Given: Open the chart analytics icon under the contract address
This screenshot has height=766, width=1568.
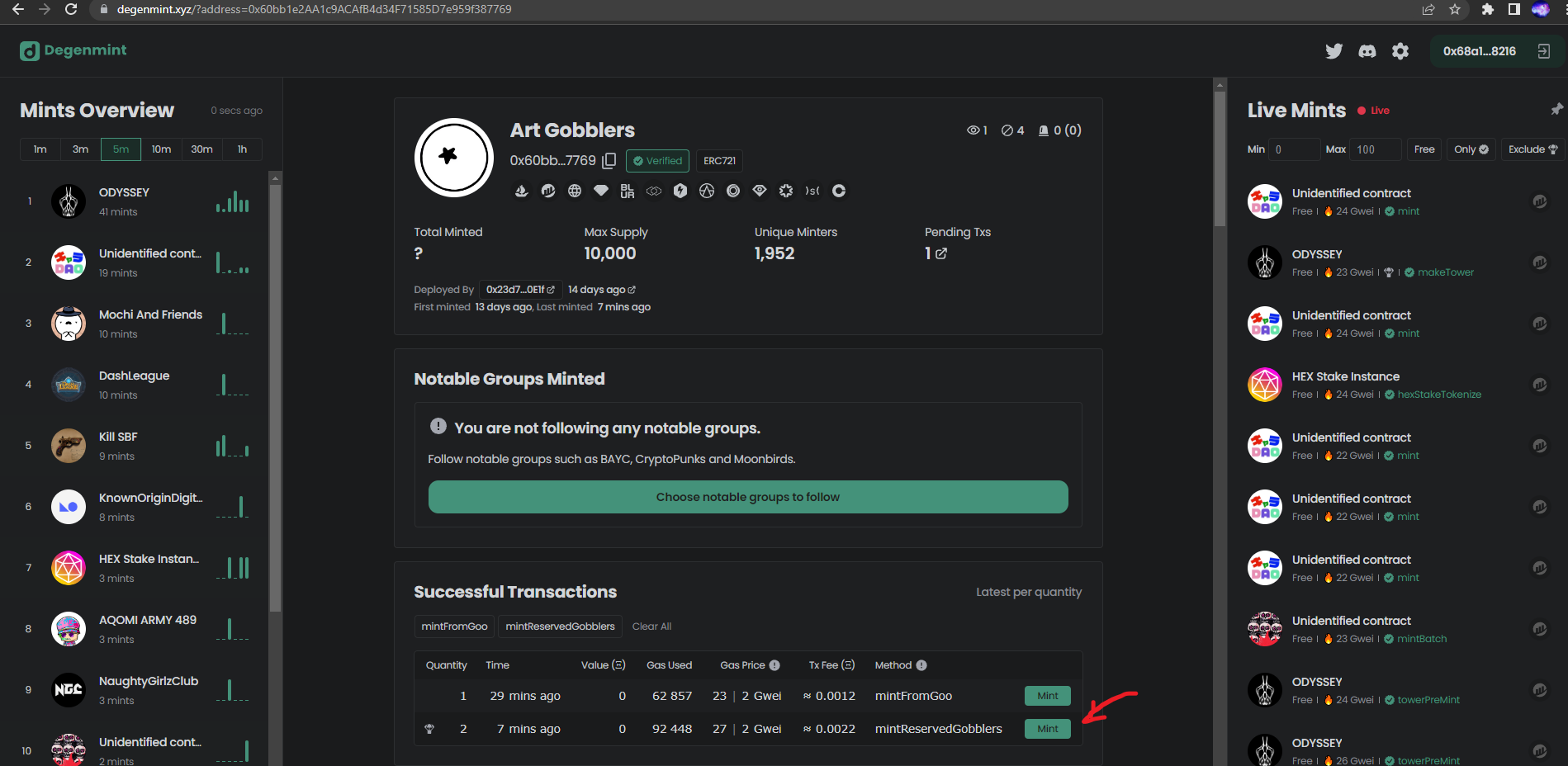Looking at the screenshot, I should coord(548,191).
